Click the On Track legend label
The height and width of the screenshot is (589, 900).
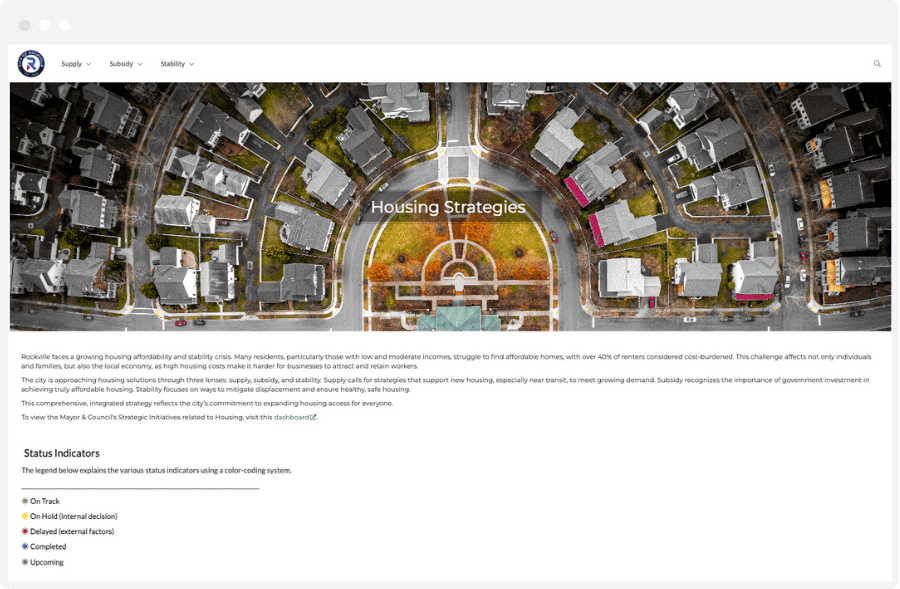pos(44,501)
